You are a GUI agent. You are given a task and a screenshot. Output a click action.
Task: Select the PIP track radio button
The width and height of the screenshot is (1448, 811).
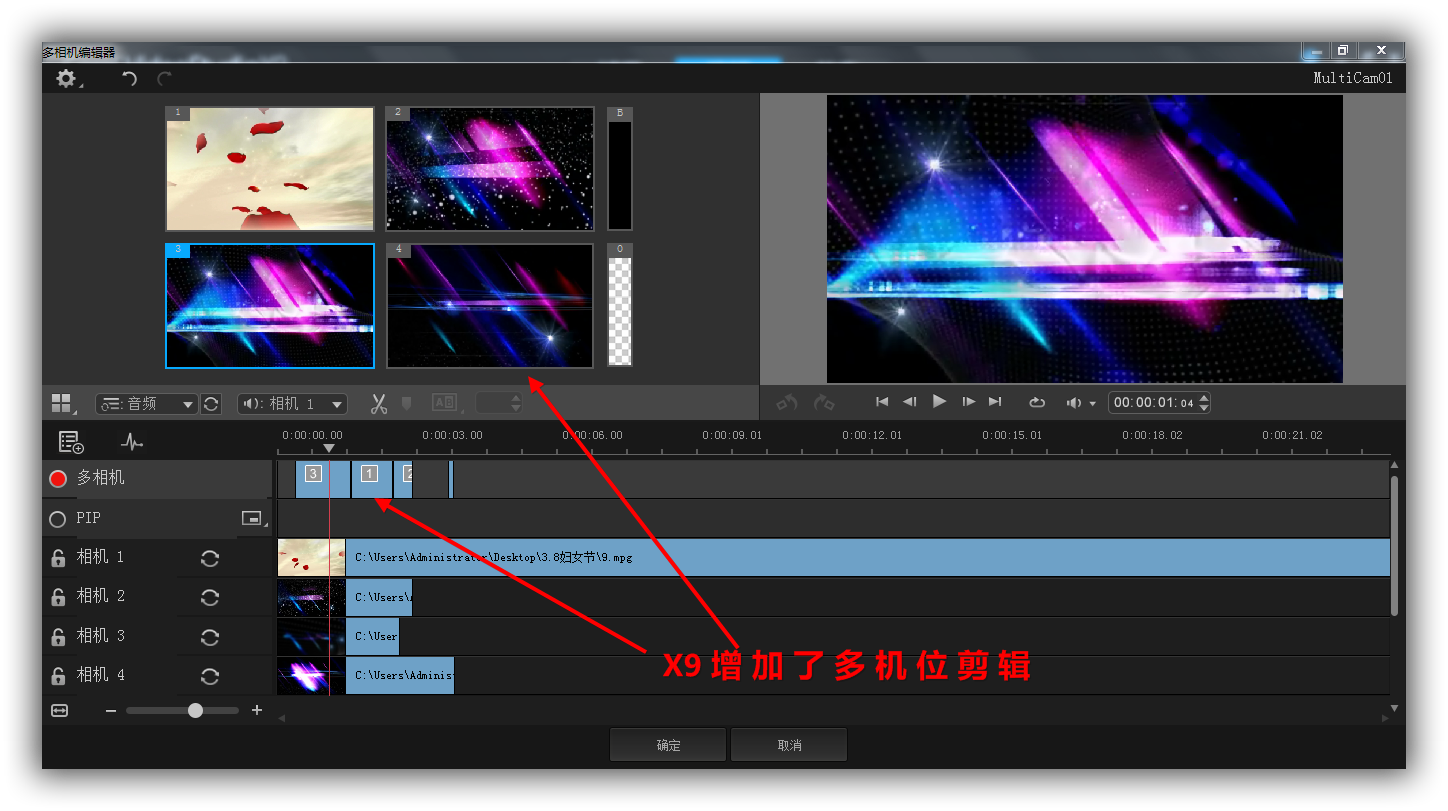58,519
